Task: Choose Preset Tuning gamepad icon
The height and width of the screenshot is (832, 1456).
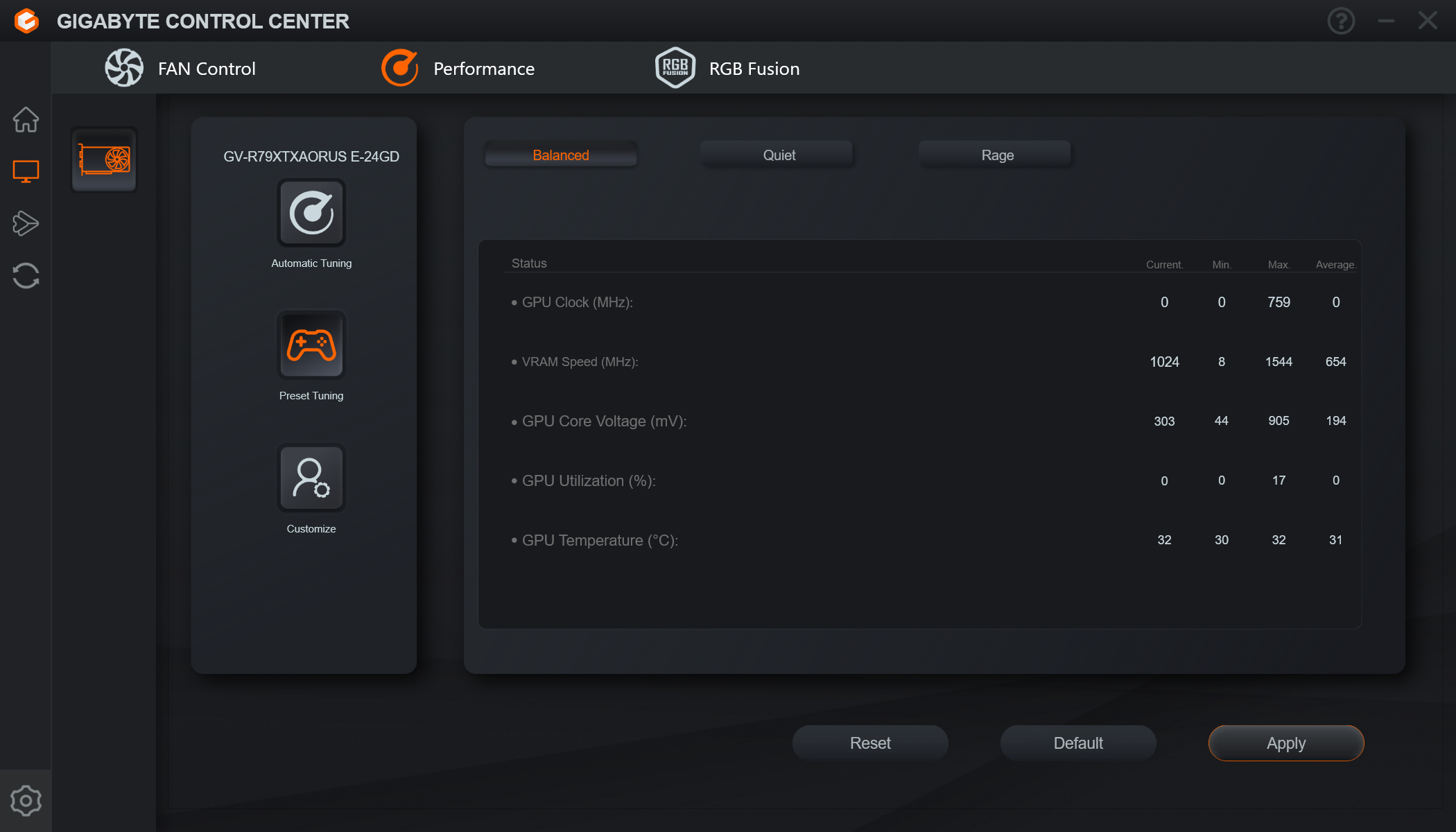Action: 311,345
